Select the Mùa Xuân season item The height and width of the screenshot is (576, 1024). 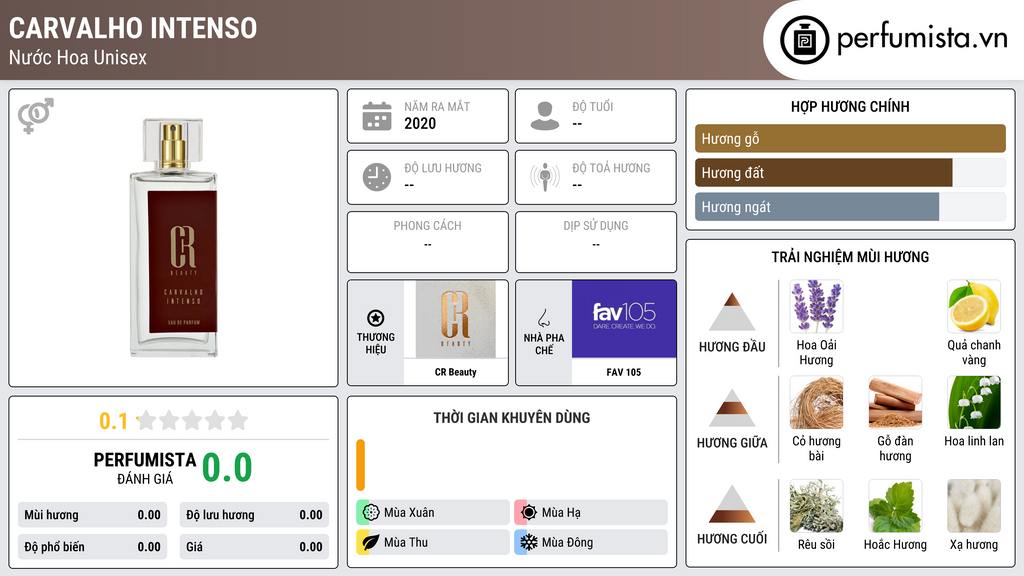[x=433, y=512]
